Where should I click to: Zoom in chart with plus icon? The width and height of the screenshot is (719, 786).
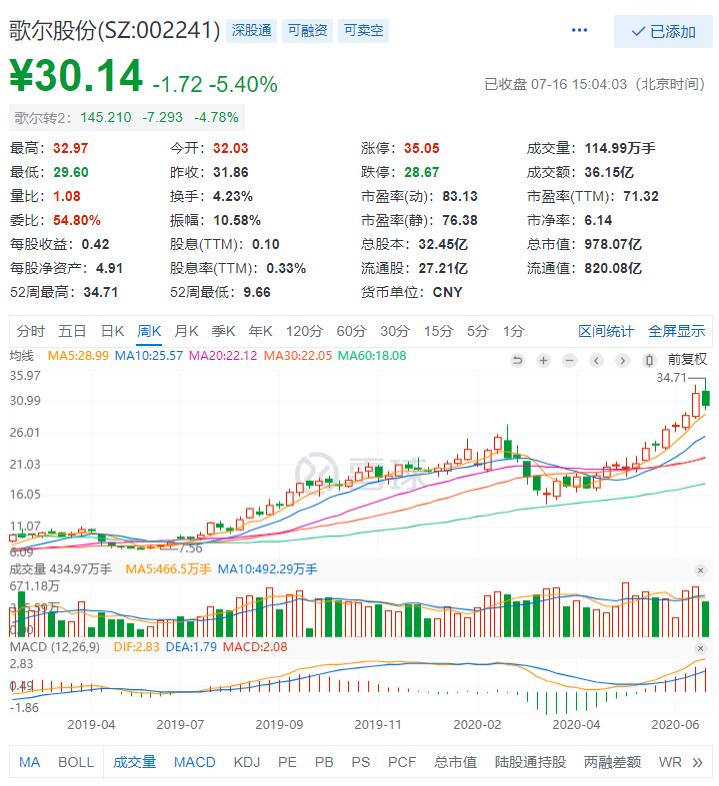point(544,360)
